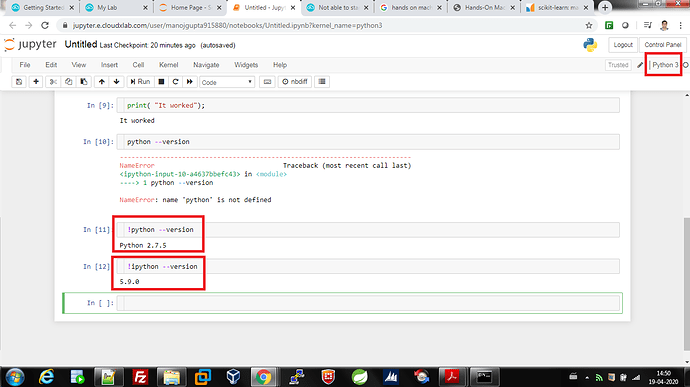Save notebook with the floppy disk icon
690x387 pixels.
click(x=19, y=82)
